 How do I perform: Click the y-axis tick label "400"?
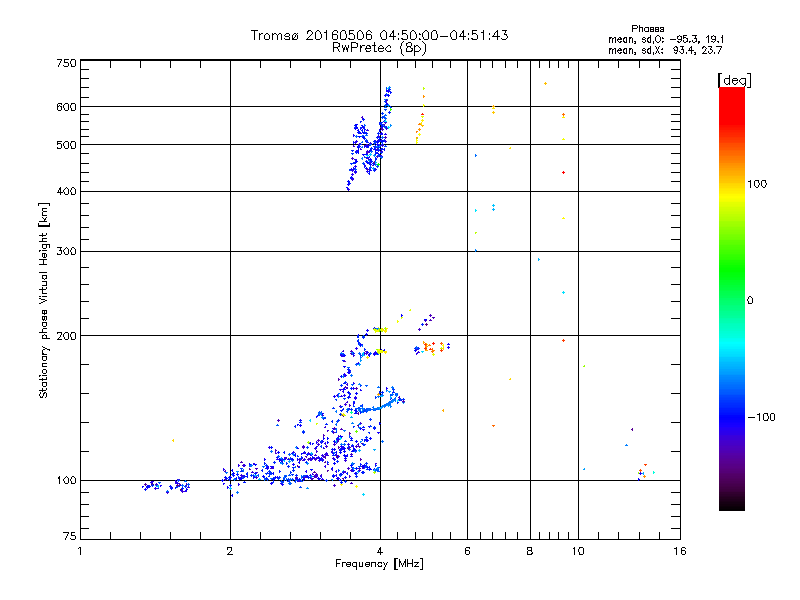click(x=66, y=191)
